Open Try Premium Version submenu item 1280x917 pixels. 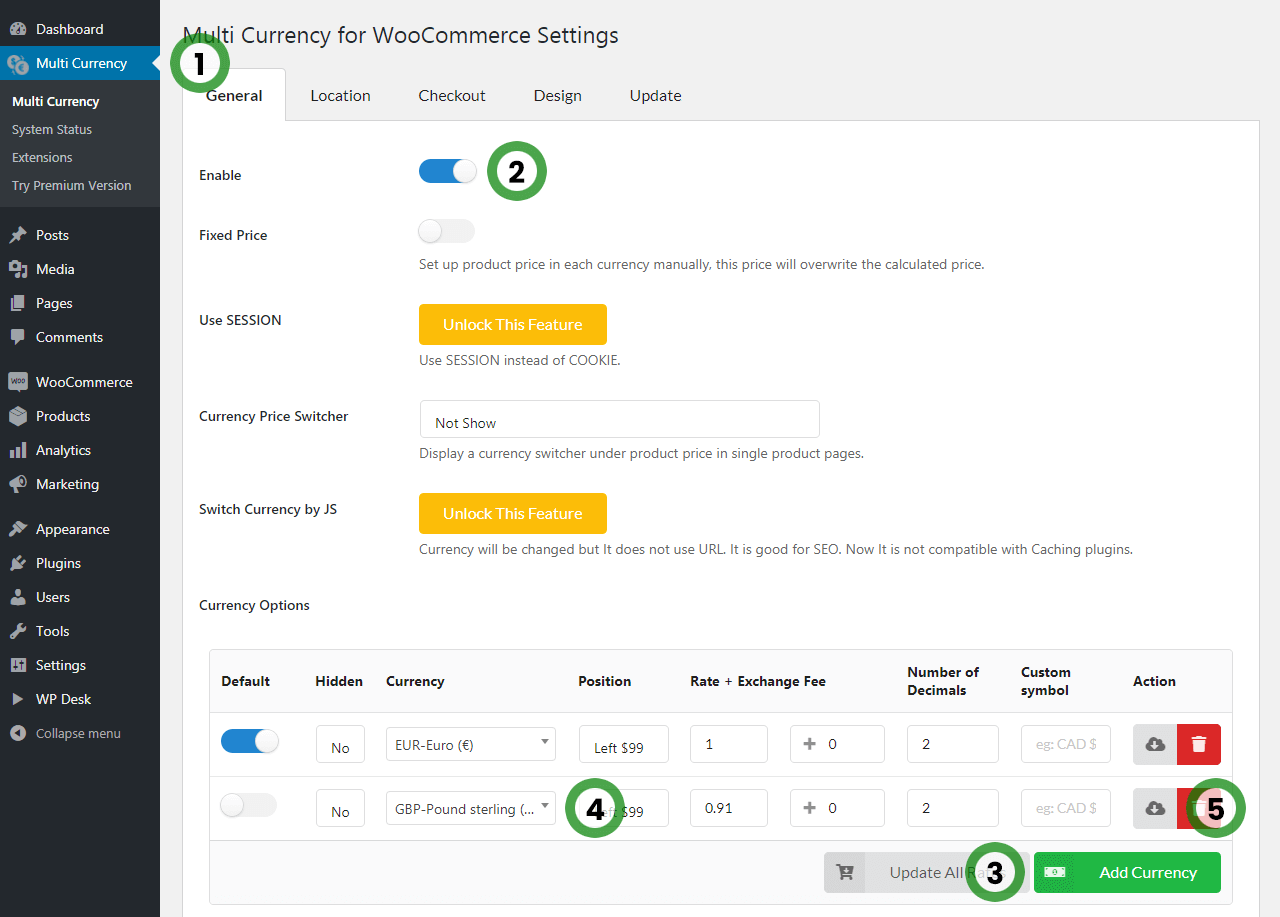click(x=72, y=185)
